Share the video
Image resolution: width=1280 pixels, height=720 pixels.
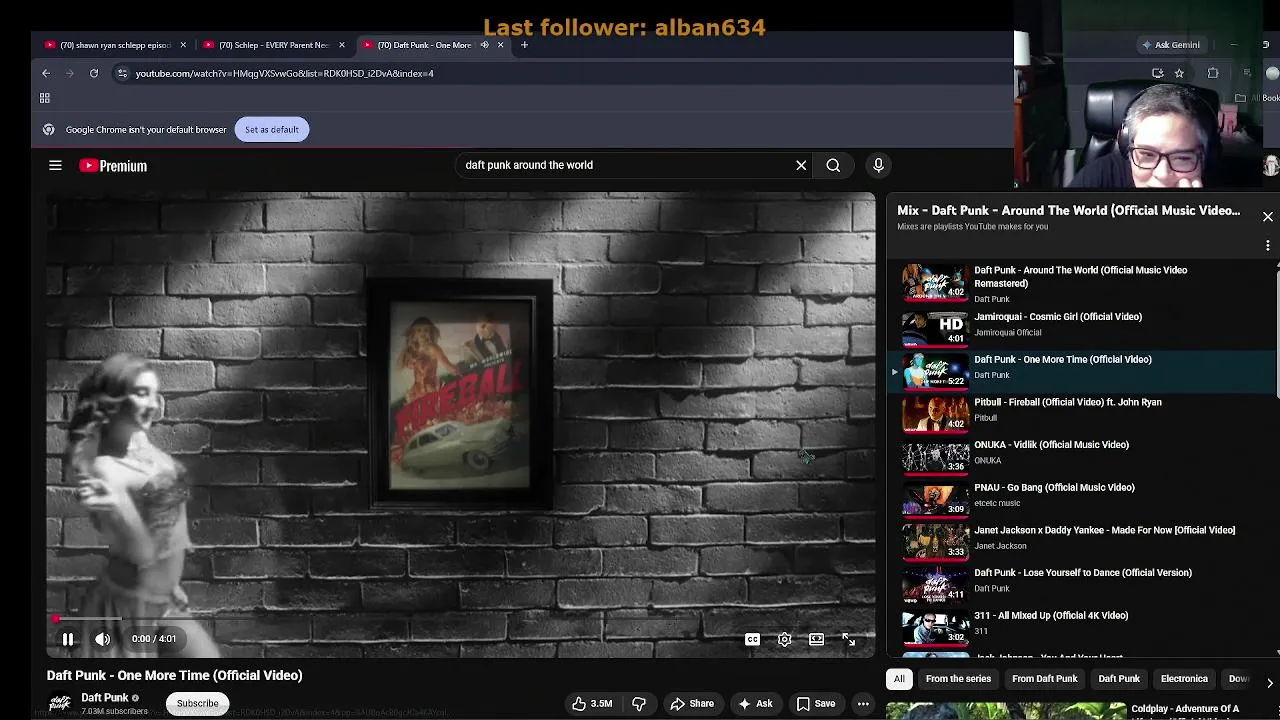692,704
